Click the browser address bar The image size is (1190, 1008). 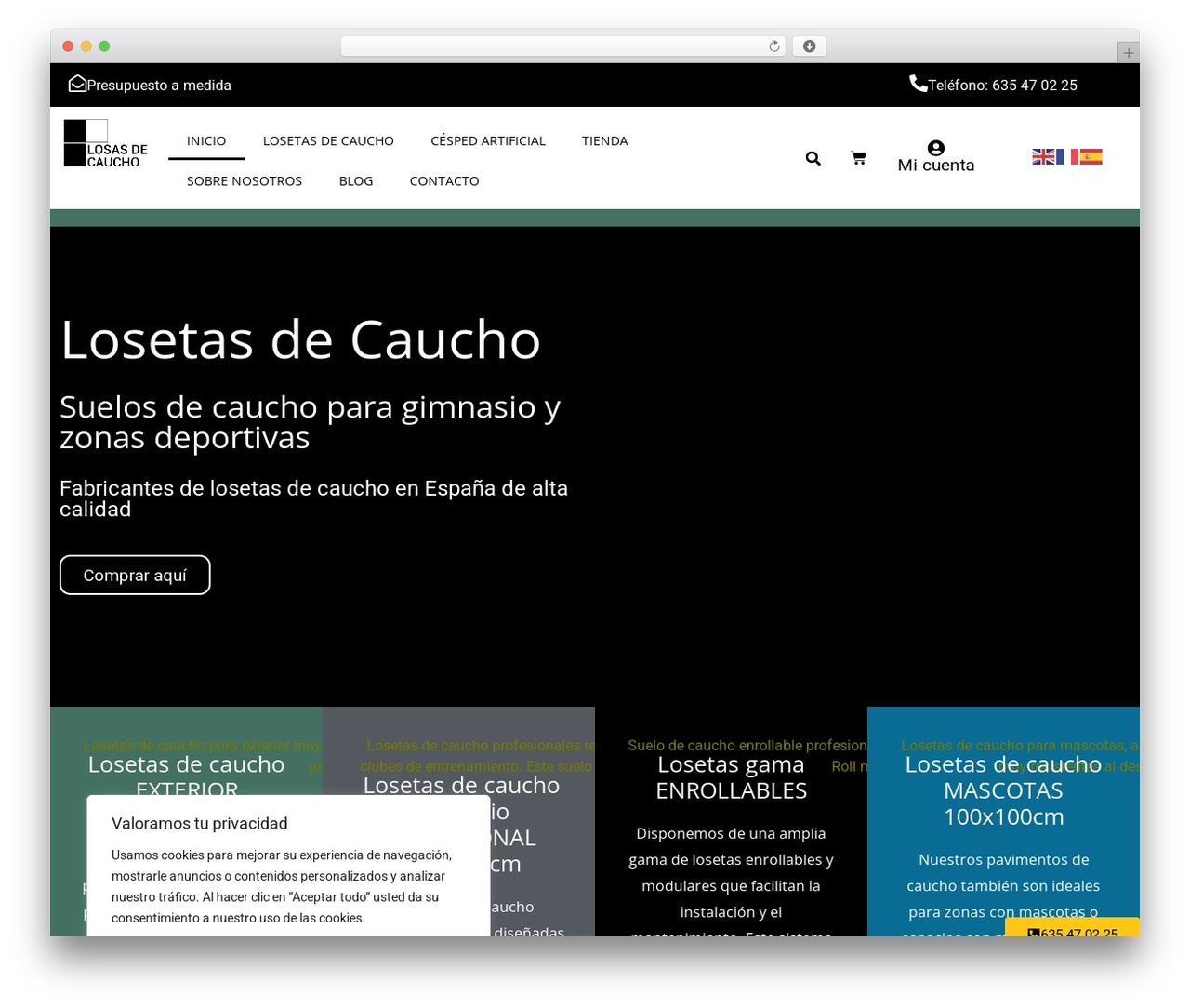tap(562, 46)
